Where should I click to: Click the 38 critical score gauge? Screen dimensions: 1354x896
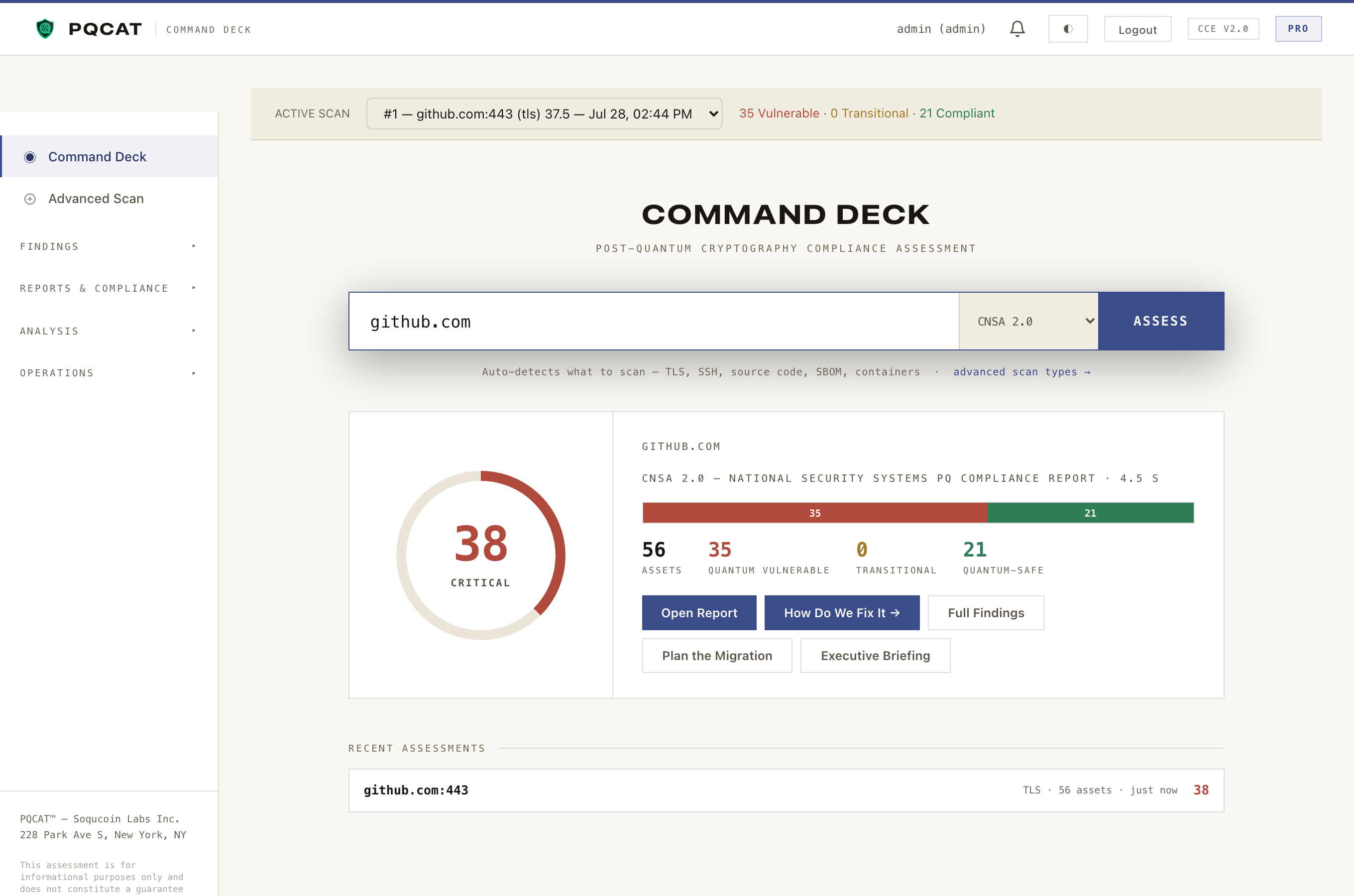coord(480,555)
